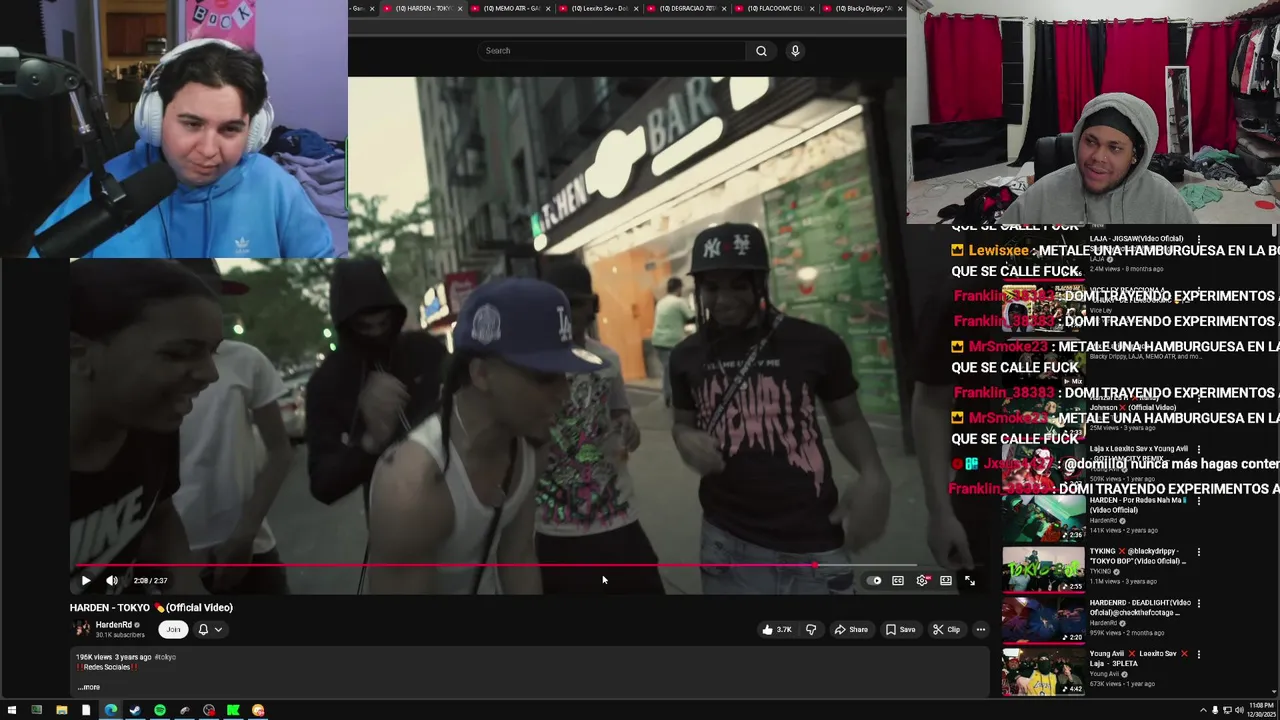Open options menu for Young Avii 3PLETA
The width and height of the screenshot is (1280, 720).
coord(1198,655)
